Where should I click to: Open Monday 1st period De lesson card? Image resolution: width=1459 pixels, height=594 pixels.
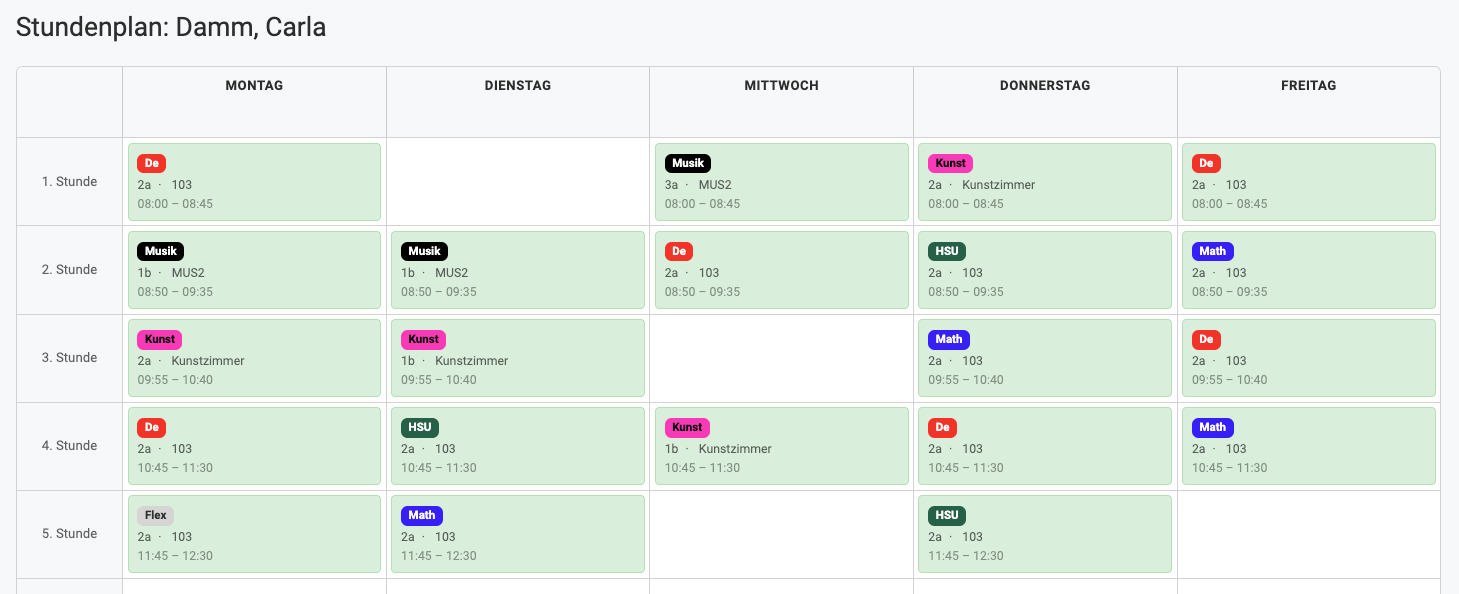click(254, 182)
